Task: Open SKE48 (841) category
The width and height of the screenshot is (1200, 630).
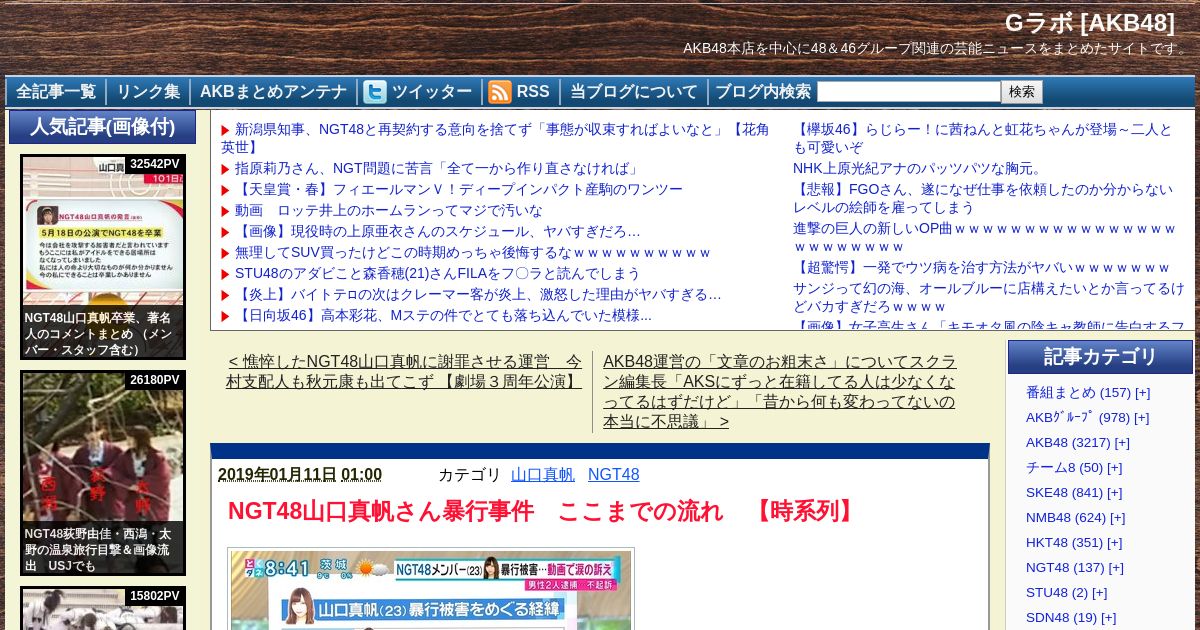Action: click(1064, 493)
